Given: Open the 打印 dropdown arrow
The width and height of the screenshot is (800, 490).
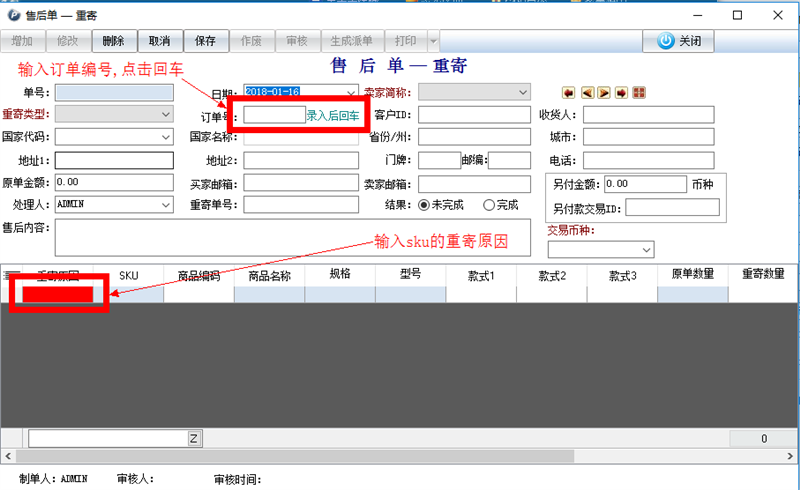Looking at the screenshot, I should point(433,41).
